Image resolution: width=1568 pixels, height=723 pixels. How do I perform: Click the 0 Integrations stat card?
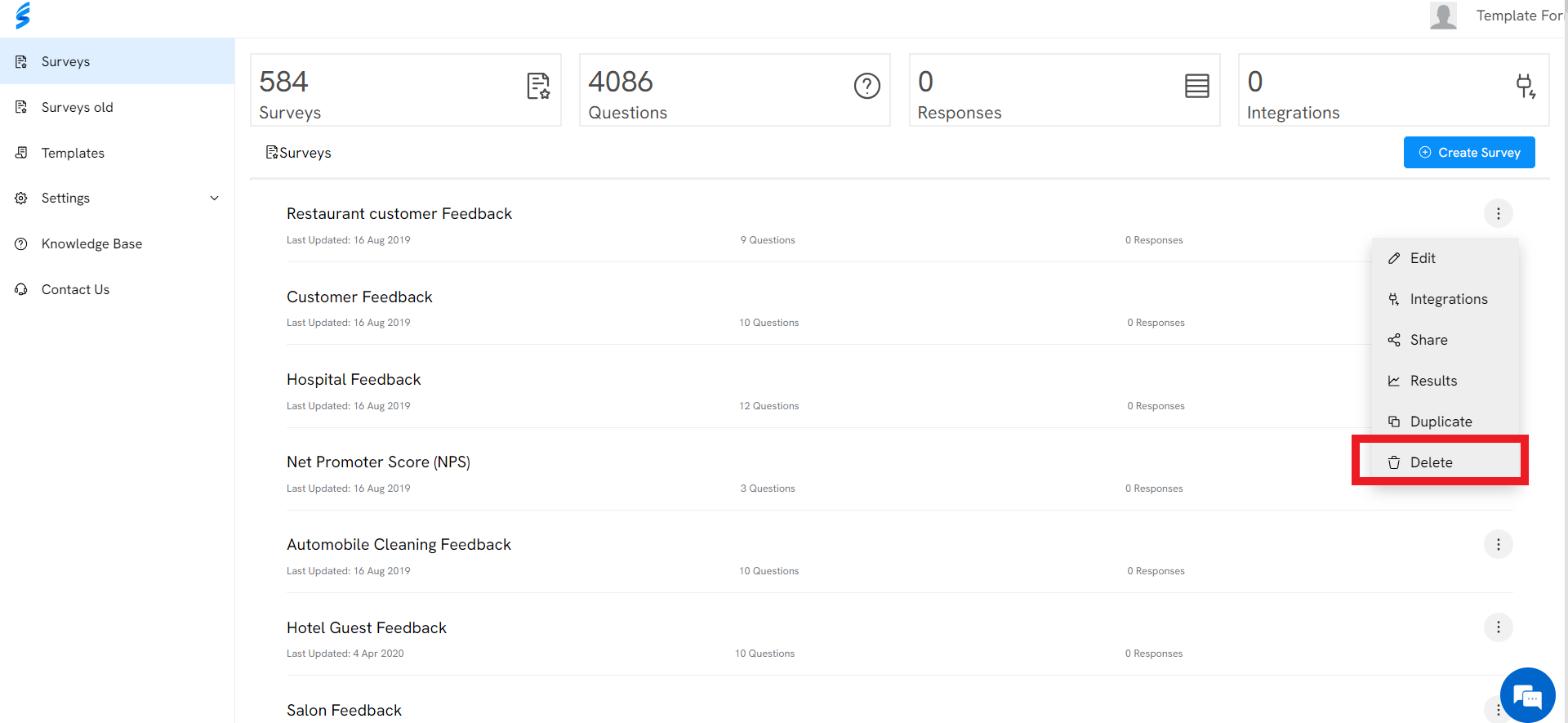click(1394, 90)
